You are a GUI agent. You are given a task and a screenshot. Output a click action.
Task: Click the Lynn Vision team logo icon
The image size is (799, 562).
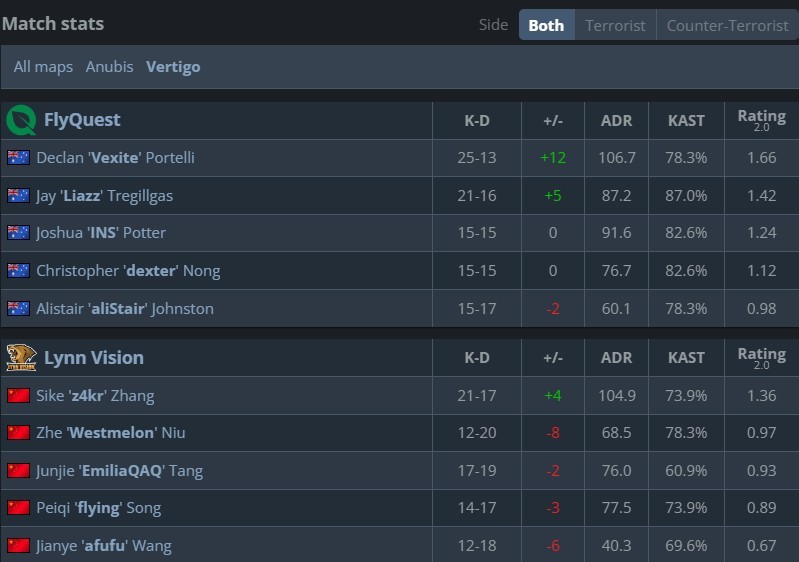click(x=21, y=357)
